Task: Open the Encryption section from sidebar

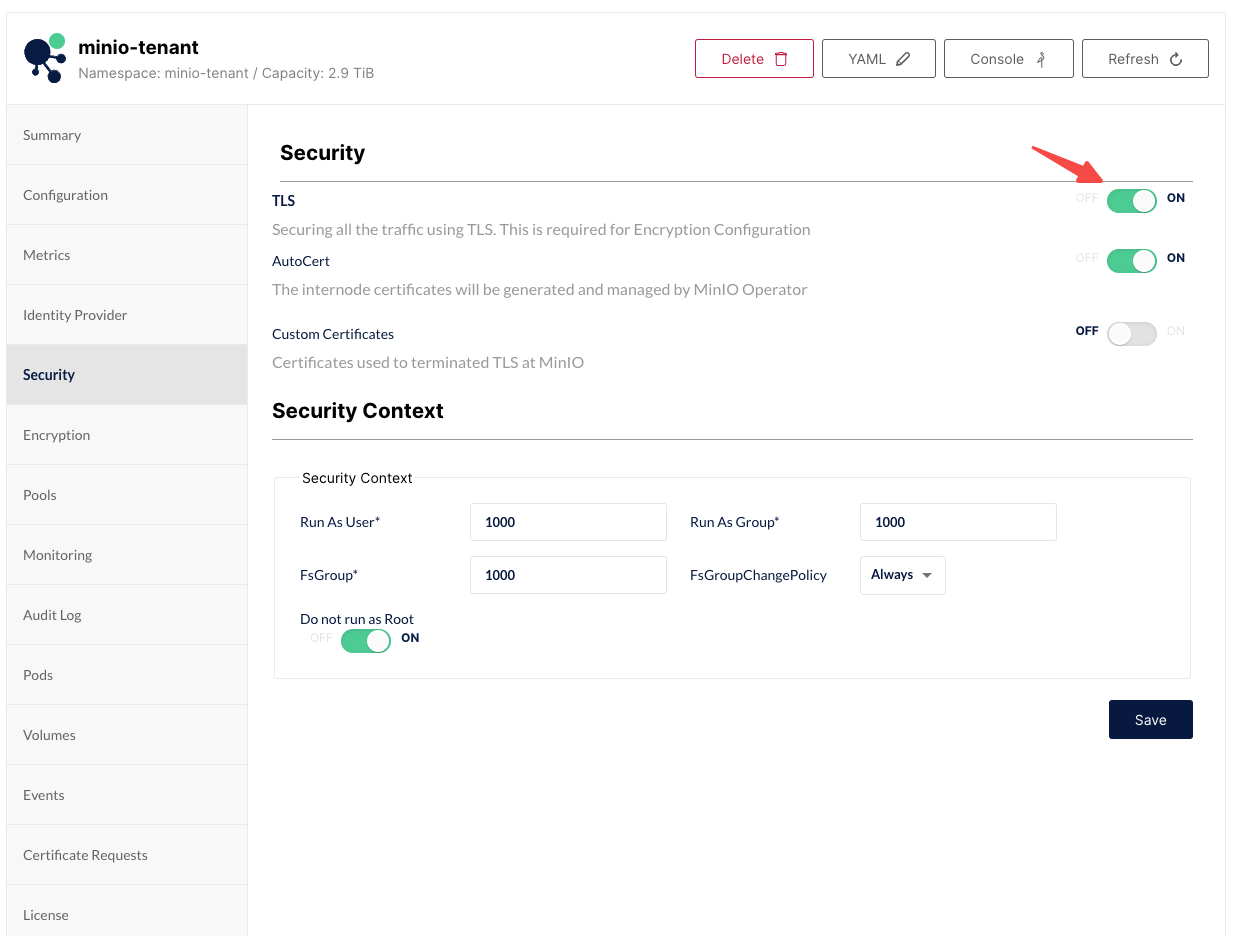Action: click(x=56, y=434)
